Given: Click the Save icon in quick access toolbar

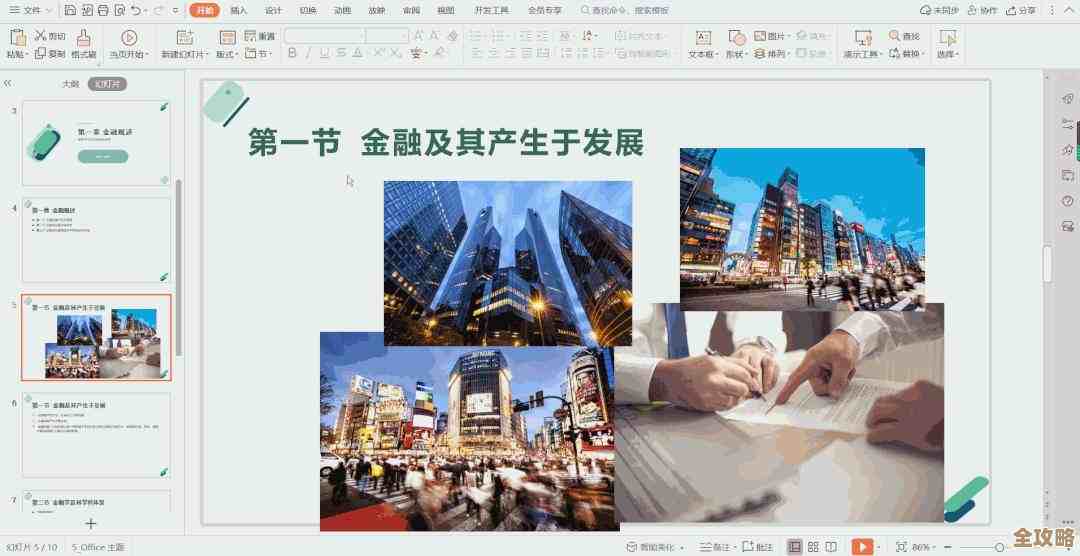Looking at the screenshot, I should point(70,10).
